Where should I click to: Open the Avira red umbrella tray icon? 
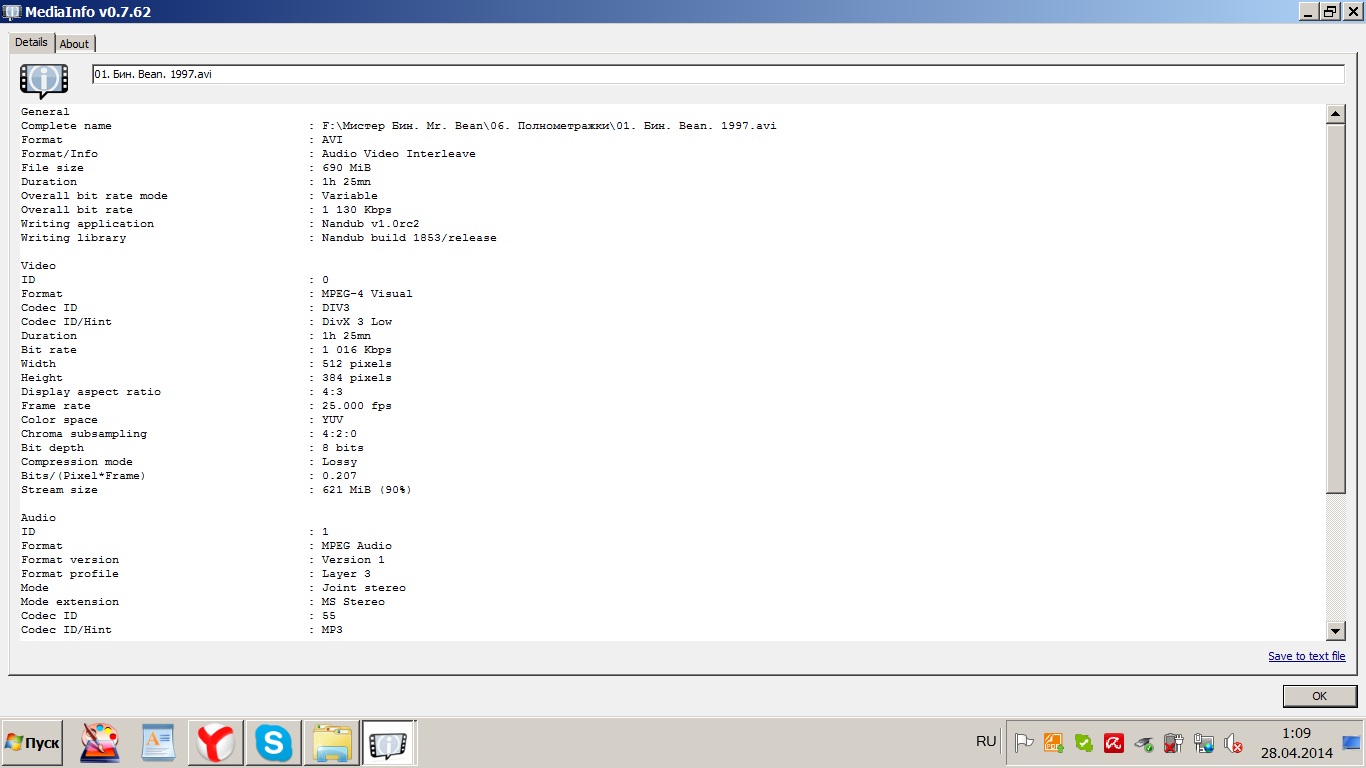coord(1114,743)
